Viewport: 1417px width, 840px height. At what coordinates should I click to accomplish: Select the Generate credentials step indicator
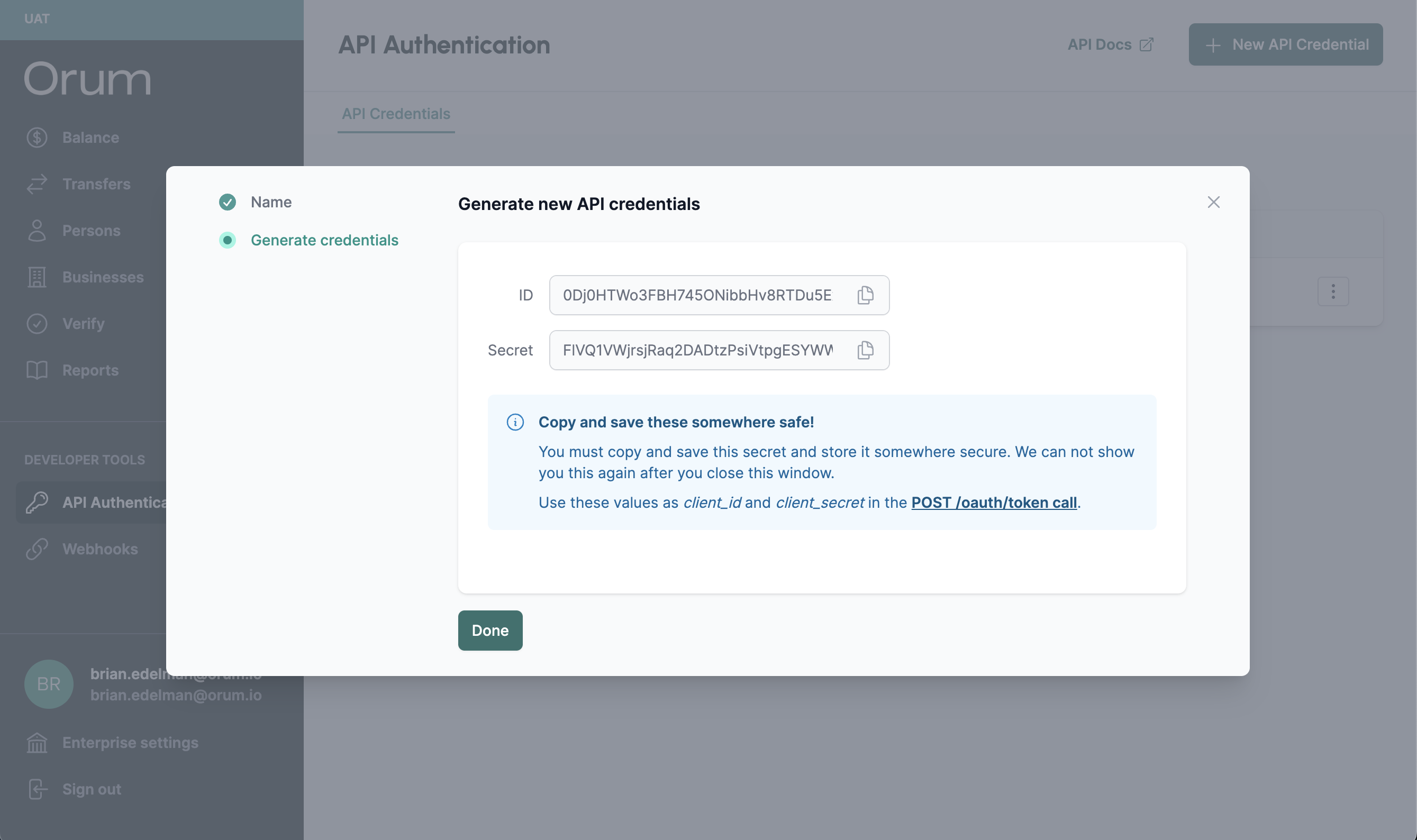pyautogui.click(x=228, y=240)
